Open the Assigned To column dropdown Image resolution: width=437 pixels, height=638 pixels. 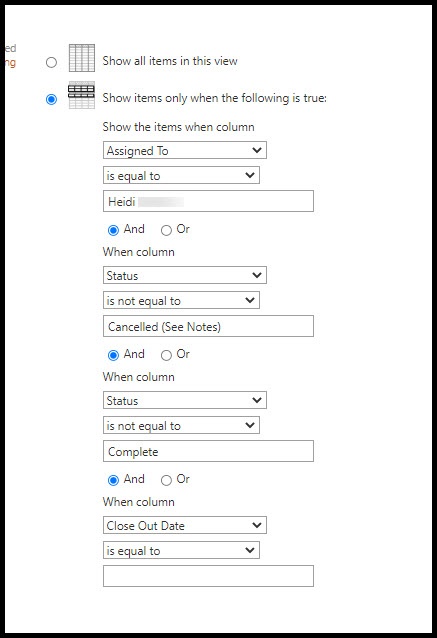(185, 150)
